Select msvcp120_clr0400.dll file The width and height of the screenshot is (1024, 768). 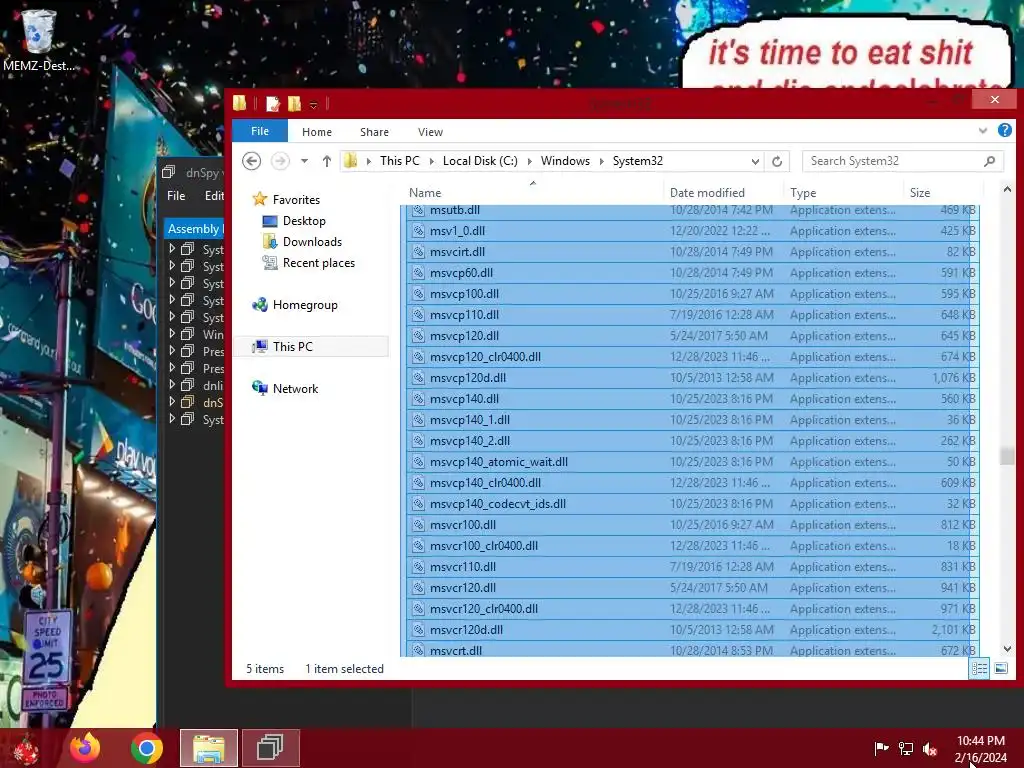click(x=692, y=357)
